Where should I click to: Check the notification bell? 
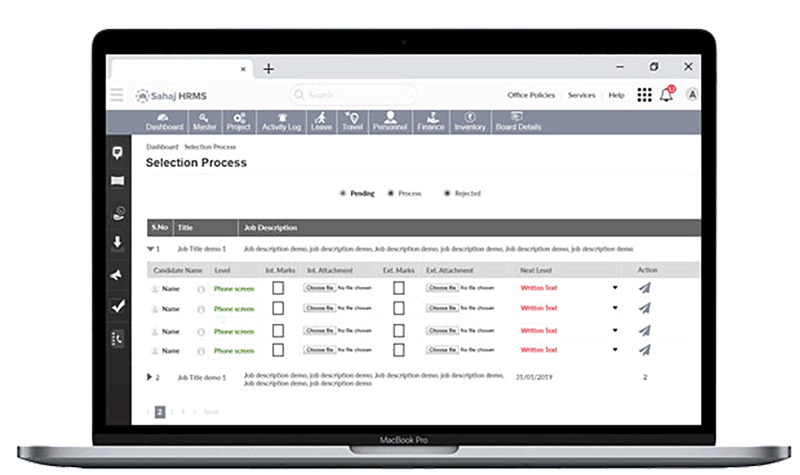(666, 95)
